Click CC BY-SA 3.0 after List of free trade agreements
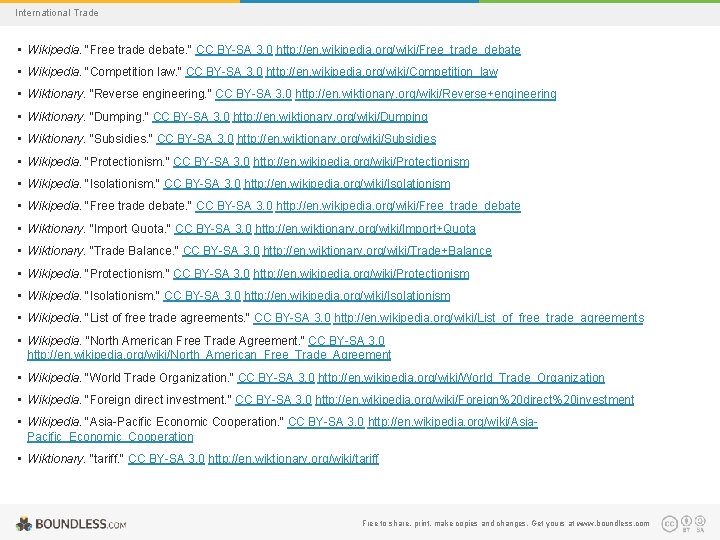 pos(292,318)
